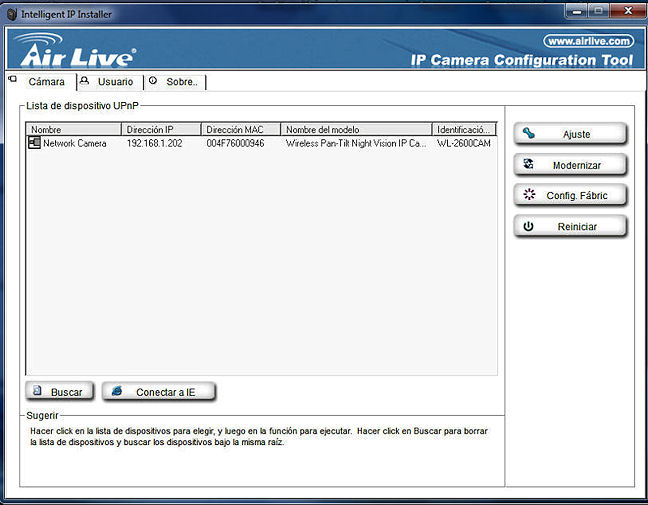Select the Network Camera name in the list
Image resolution: width=648 pixels, height=505 pixels.
click(75, 143)
